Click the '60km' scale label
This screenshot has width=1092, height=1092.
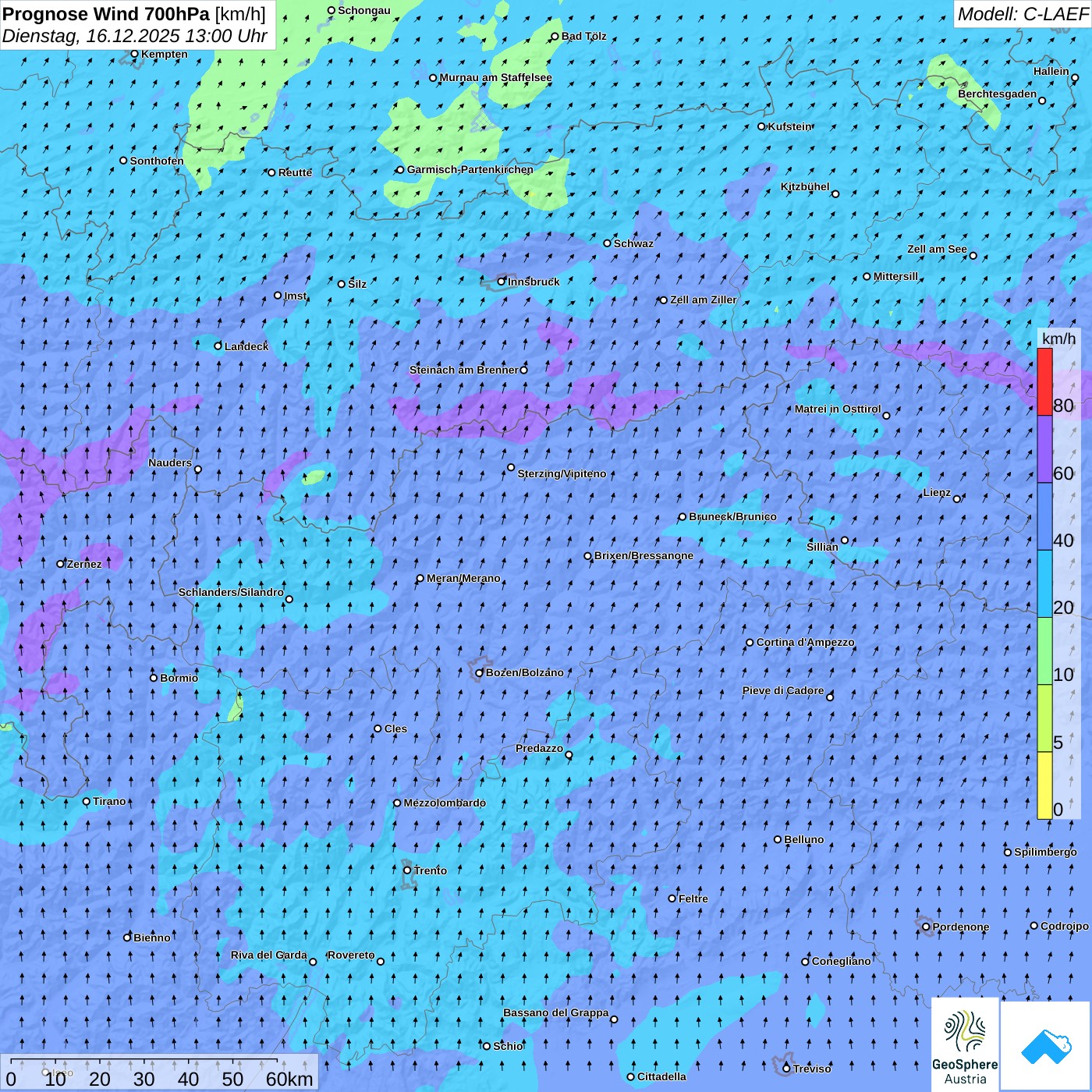pyautogui.click(x=289, y=1079)
